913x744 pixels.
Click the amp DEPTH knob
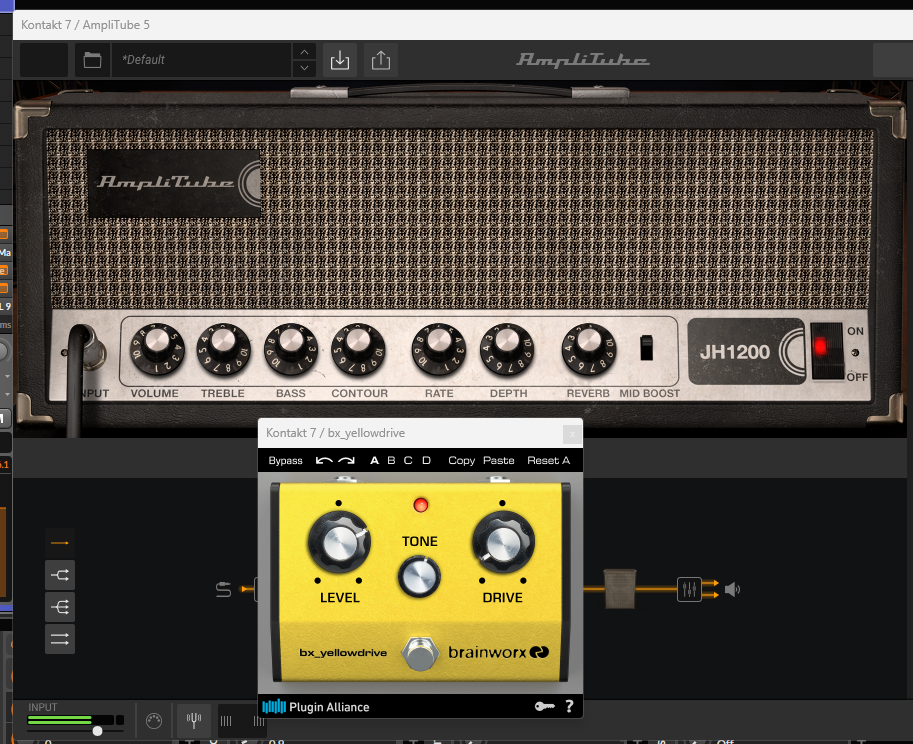(507, 348)
